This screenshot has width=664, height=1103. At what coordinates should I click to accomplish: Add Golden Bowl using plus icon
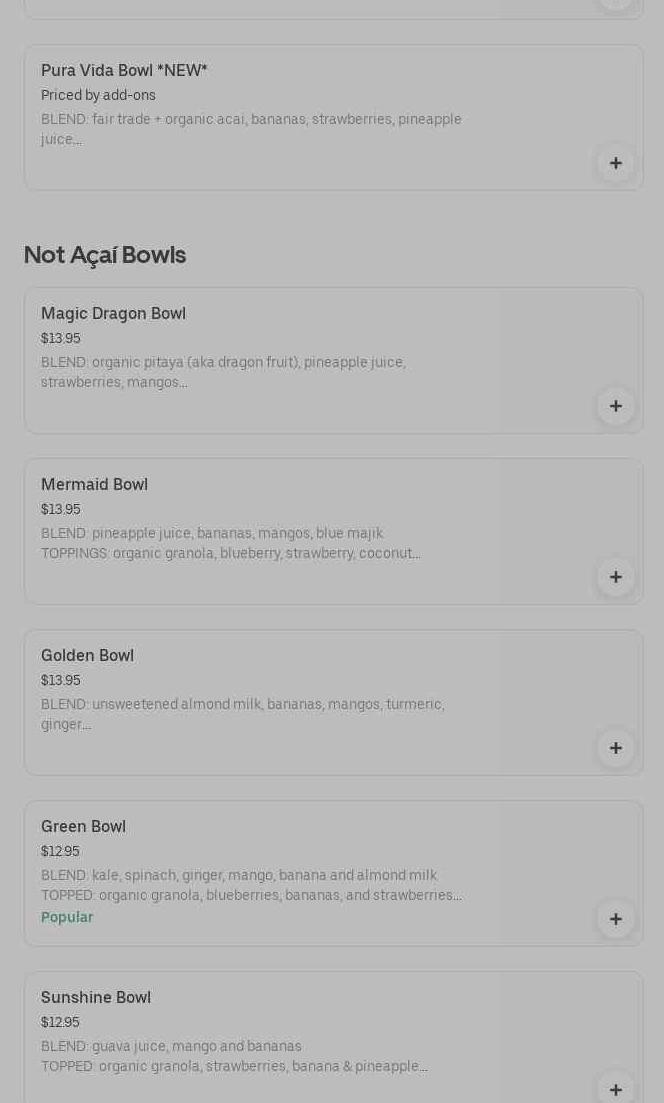615,748
